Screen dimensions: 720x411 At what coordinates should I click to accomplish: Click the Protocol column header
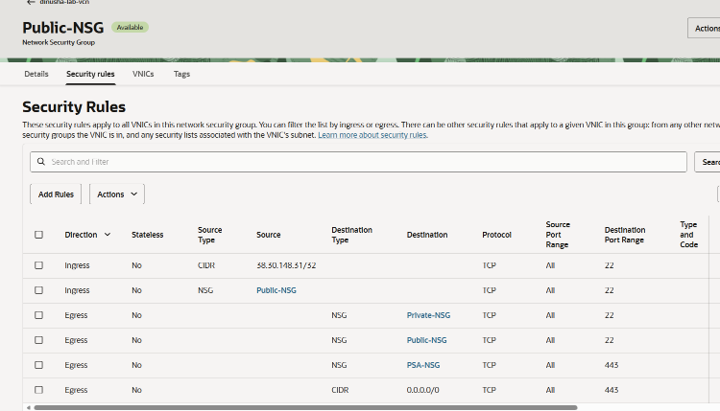pyautogui.click(x=497, y=235)
